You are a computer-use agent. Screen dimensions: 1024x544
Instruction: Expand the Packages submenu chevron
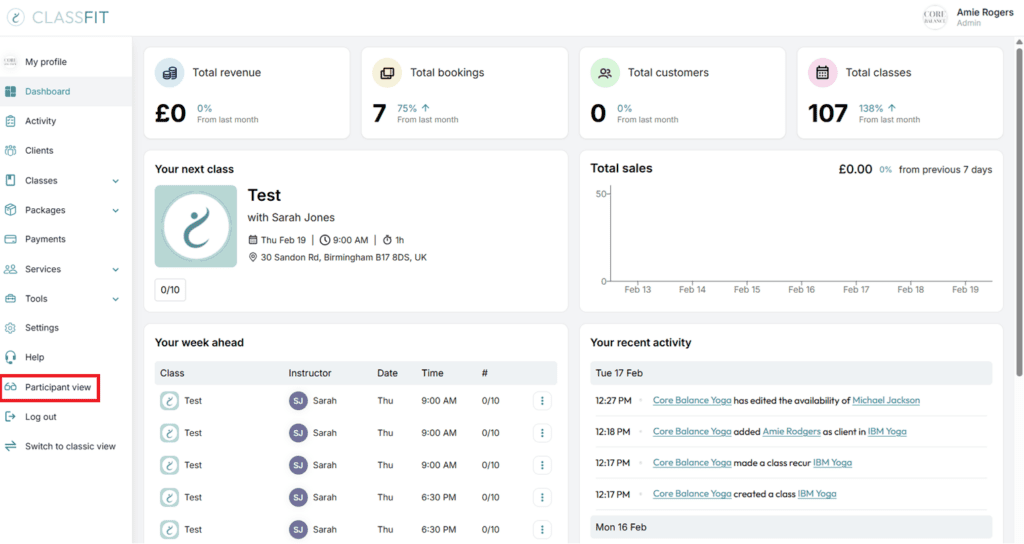[116, 211]
